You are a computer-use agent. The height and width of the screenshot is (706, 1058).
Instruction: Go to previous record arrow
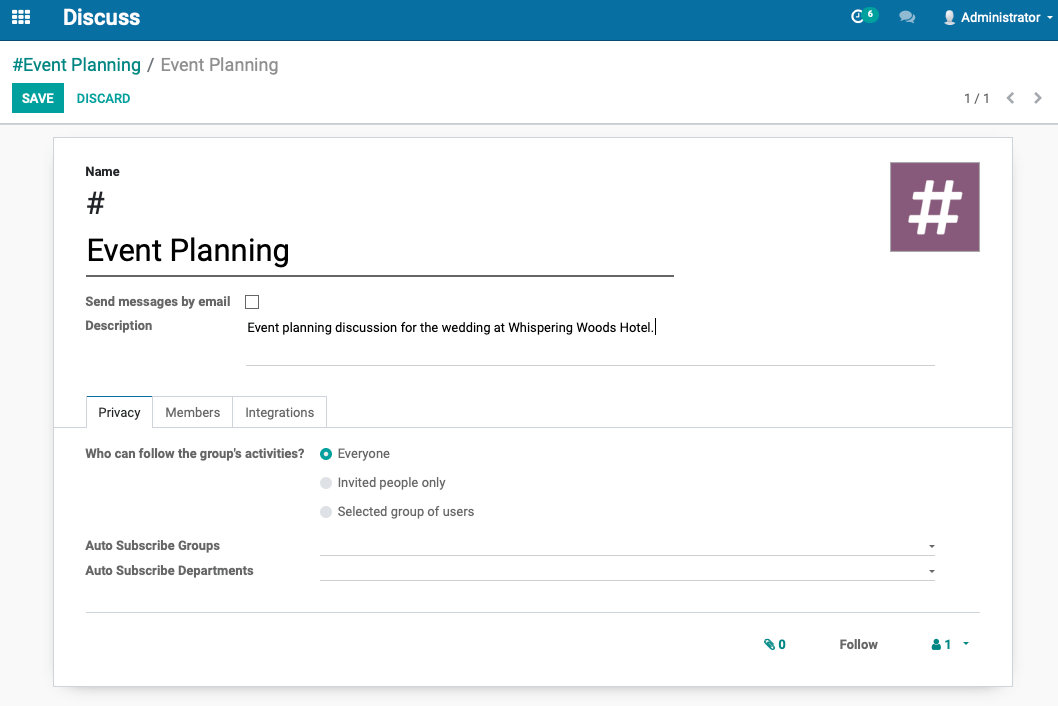[x=1010, y=99]
